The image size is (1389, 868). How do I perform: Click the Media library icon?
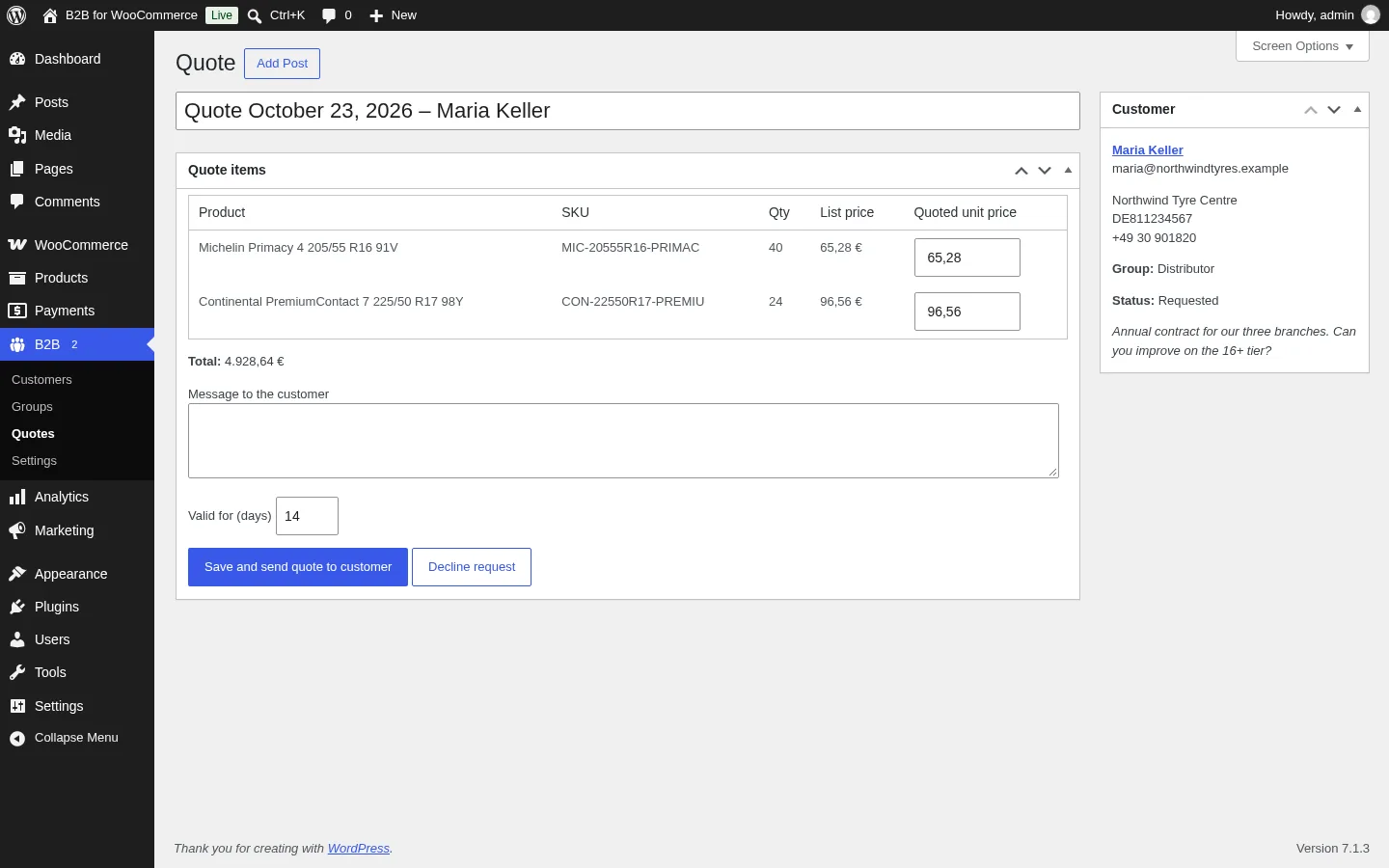[17, 135]
